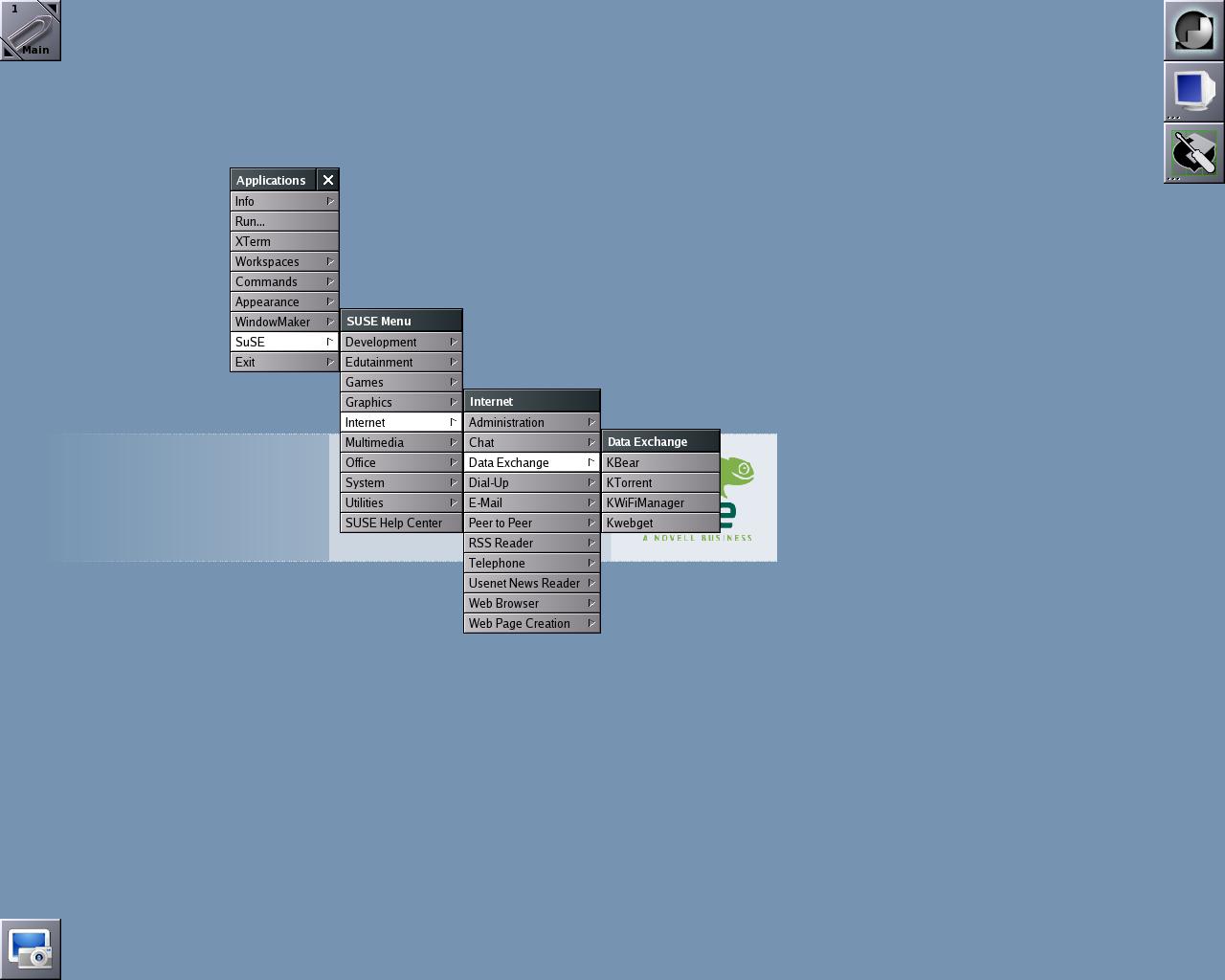Viewport: 1225px width, 980px height.
Task: Expand the Commands submenu
Action: [x=284, y=281]
